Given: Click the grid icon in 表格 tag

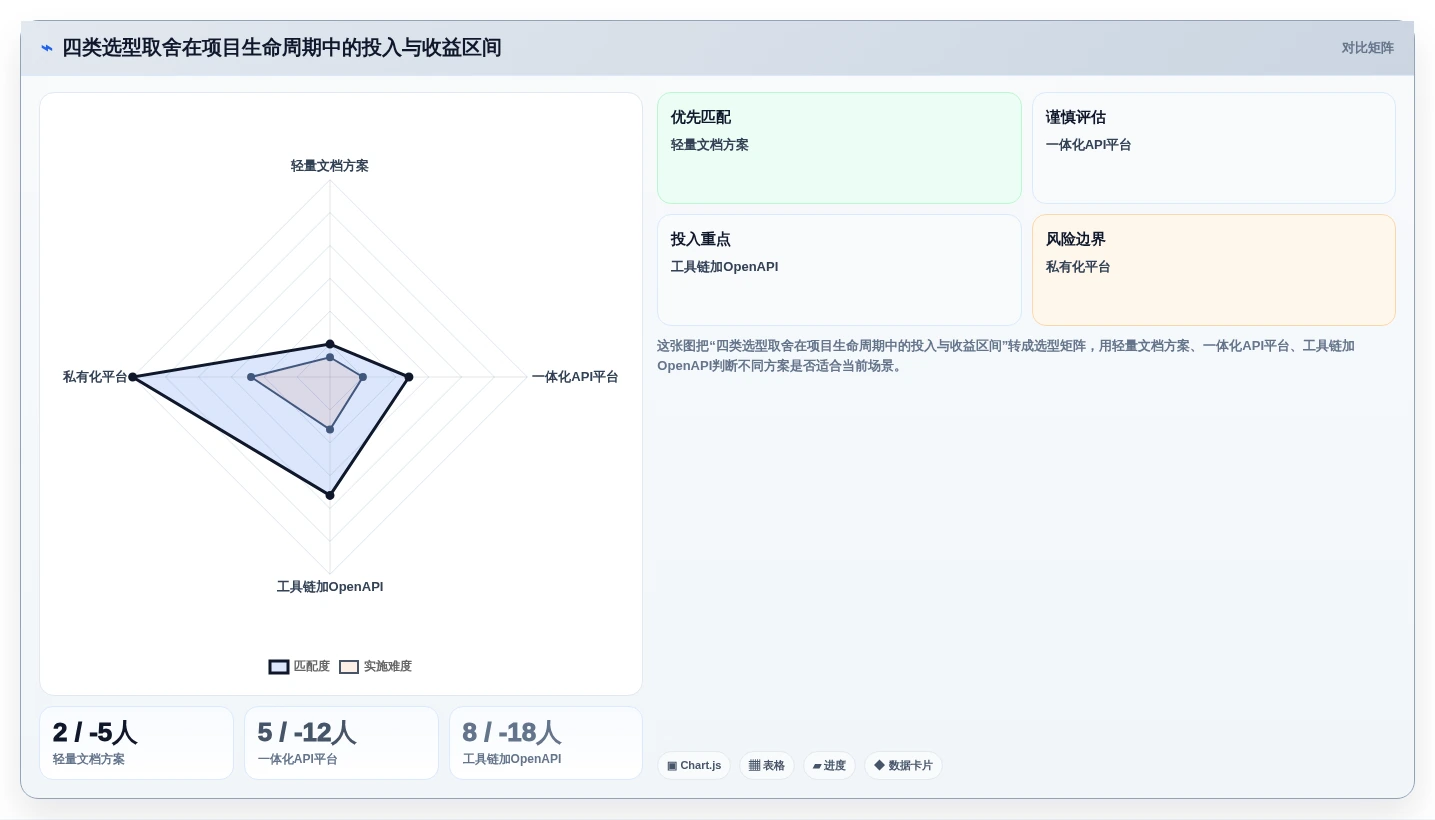Looking at the screenshot, I should click(x=754, y=766).
